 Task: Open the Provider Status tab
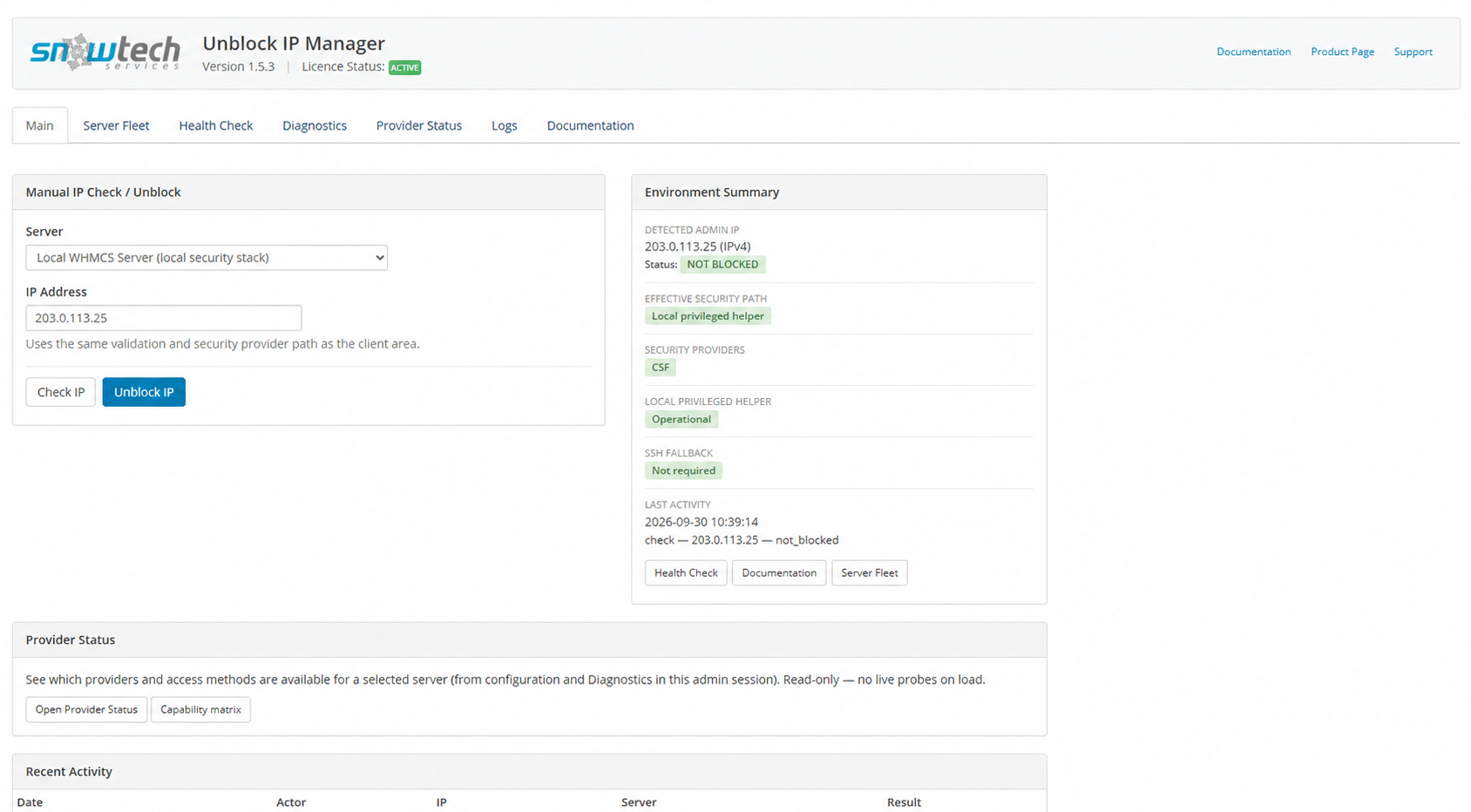point(419,125)
